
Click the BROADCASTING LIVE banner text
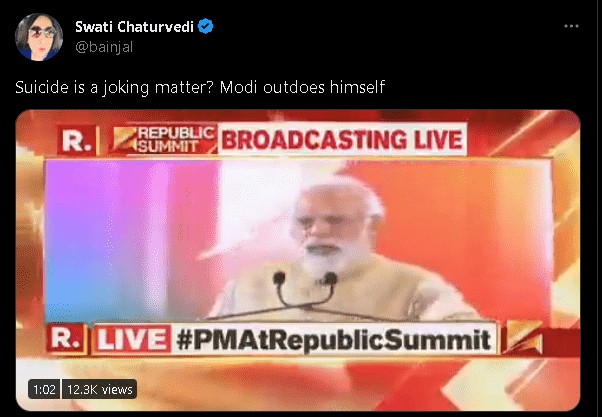[x=342, y=139]
